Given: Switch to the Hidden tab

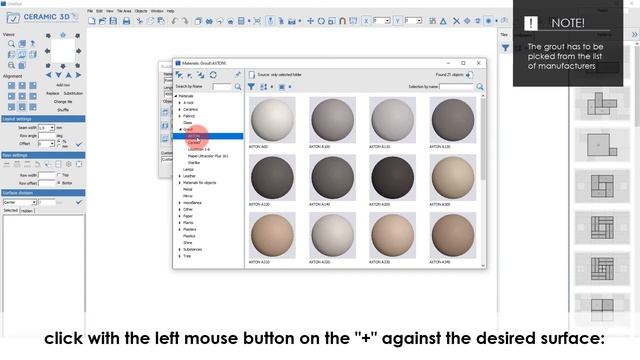Looking at the screenshot, I should tap(27, 211).
